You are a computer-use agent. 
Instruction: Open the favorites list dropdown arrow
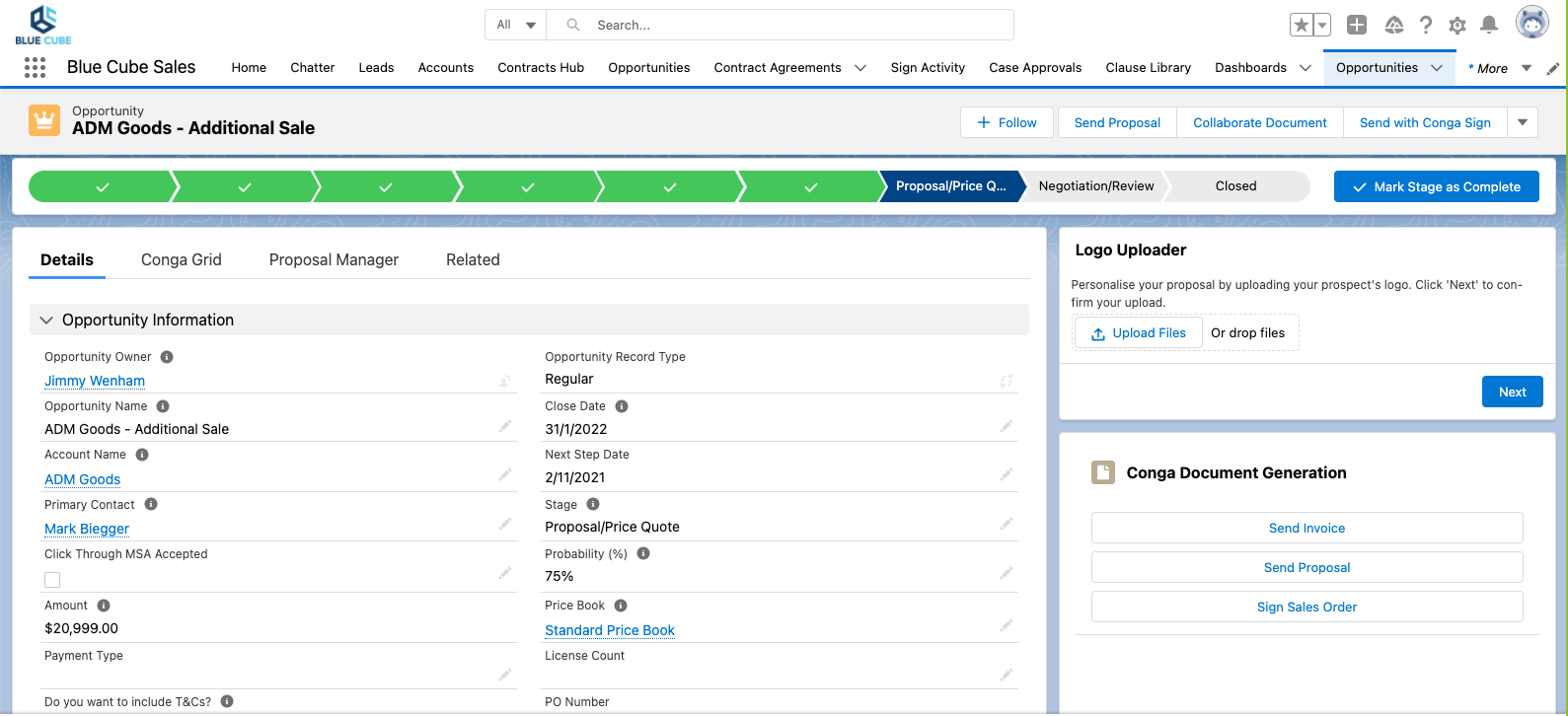pyautogui.click(x=1322, y=25)
